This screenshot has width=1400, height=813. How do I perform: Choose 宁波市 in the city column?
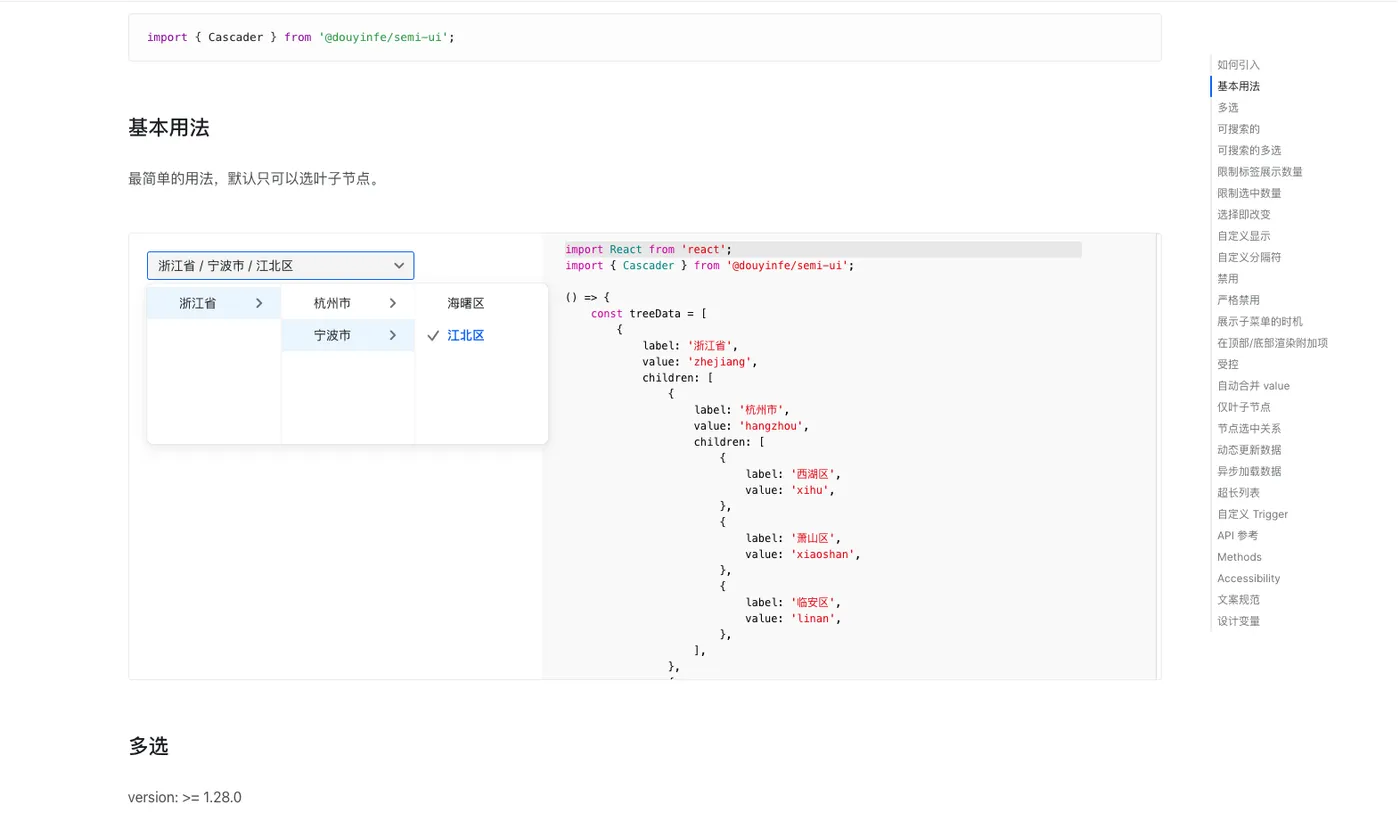333,336
